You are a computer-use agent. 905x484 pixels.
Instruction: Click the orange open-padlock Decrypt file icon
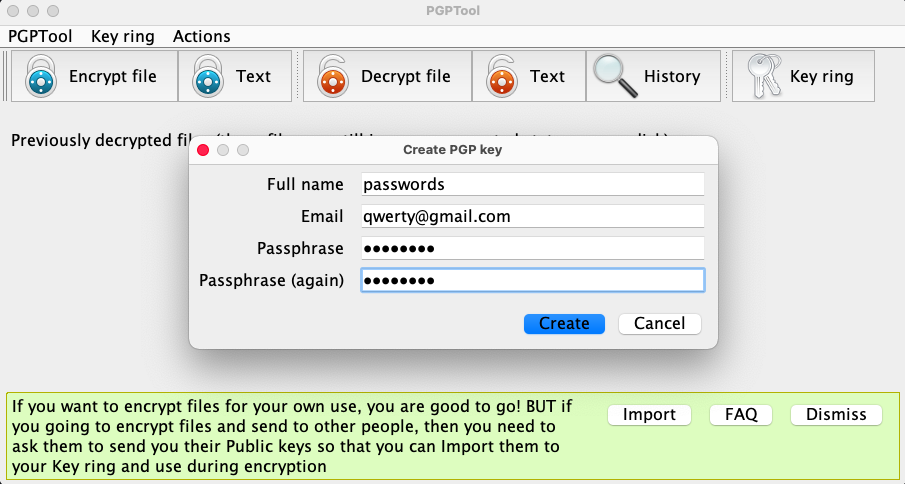334,76
